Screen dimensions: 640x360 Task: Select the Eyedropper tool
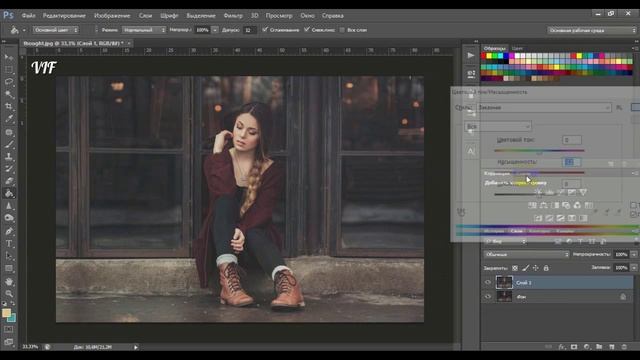(x=9, y=119)
